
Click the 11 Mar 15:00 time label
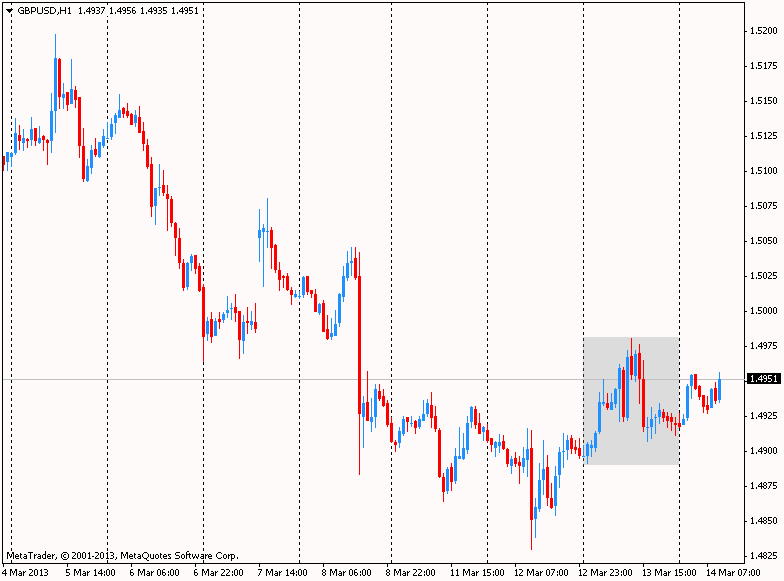coord(477,572)
